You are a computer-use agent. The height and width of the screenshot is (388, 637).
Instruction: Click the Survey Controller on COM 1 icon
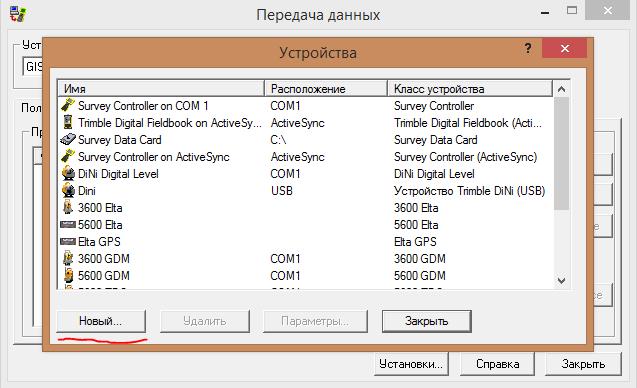[x=68, y=105]
